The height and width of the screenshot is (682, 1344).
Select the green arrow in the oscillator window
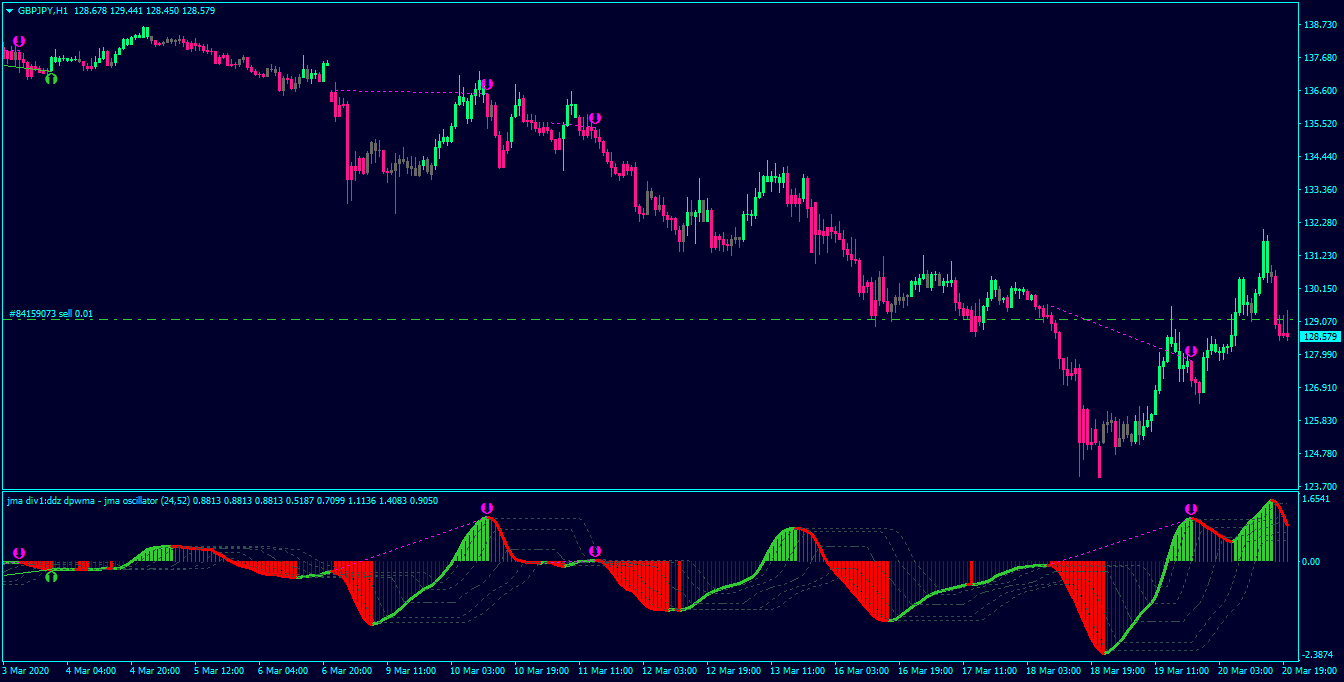(x=51, y=576)
